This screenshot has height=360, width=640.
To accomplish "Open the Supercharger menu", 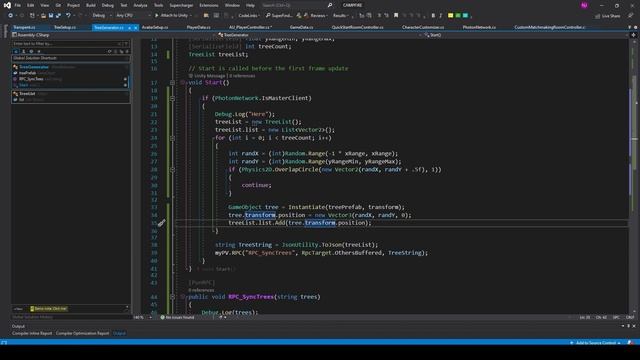I will (x=181, y=5).
